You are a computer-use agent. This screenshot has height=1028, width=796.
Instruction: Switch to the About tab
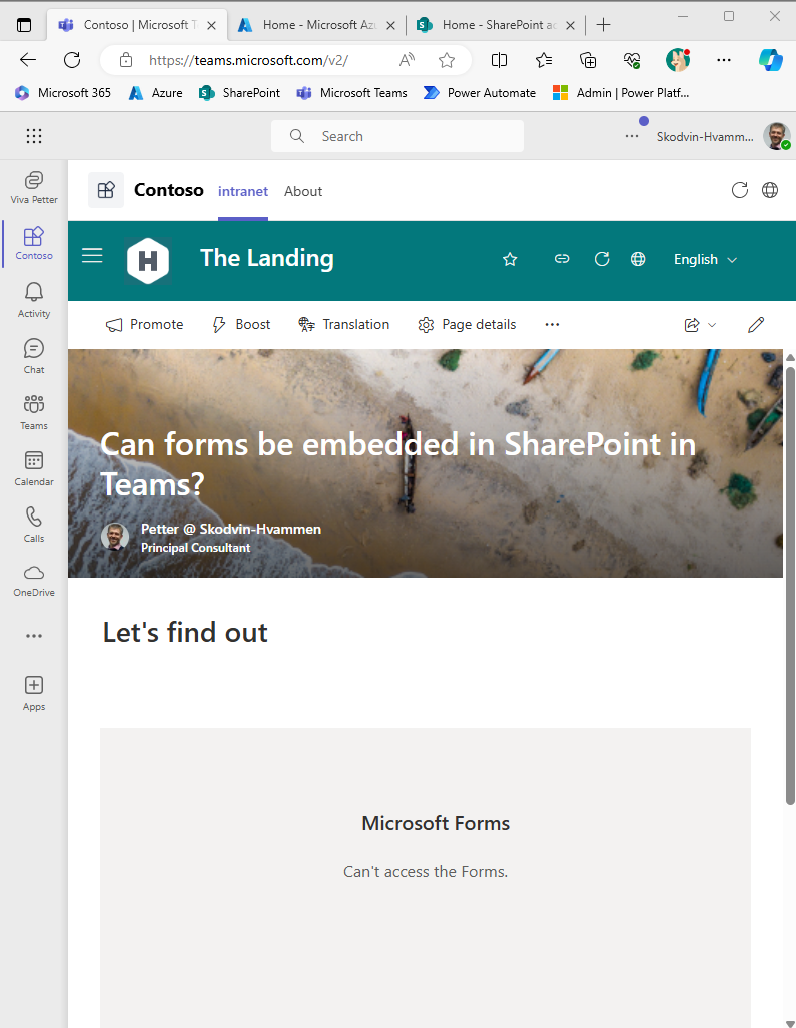click(303, 191)
